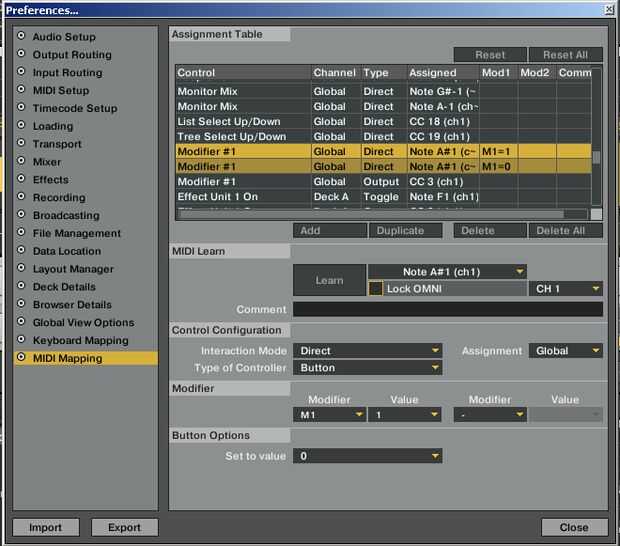Open the Input Routing preferences page
620x546 pixels.
(67, 73)
